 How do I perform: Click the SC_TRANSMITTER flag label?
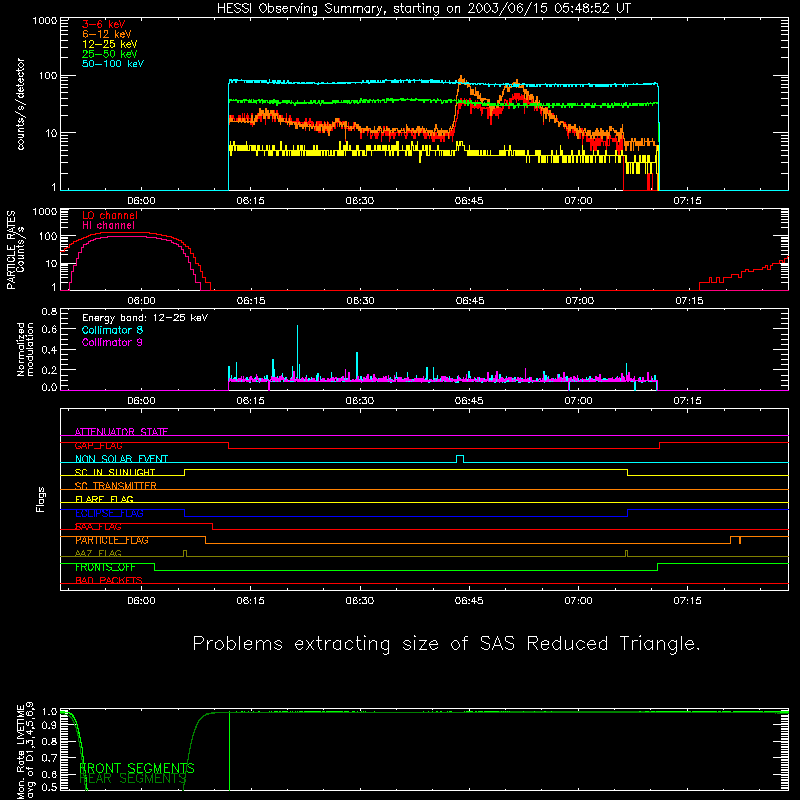coord(115,486)
